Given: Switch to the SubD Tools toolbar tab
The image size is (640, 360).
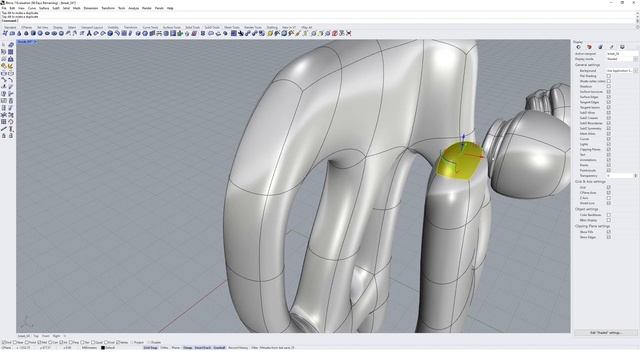Looking at the screenshot, I should tap(212, 27).
